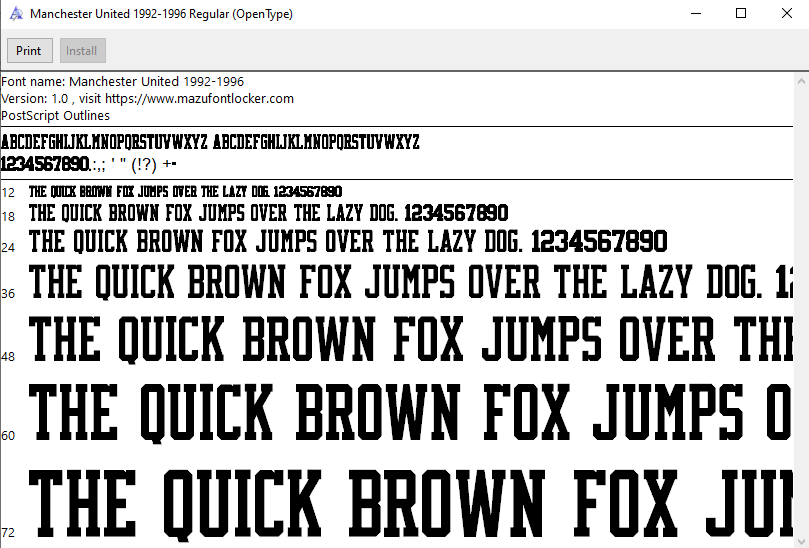Minimize the font preview window
Screen dimensions: 809x548
(x=695, y=14)
